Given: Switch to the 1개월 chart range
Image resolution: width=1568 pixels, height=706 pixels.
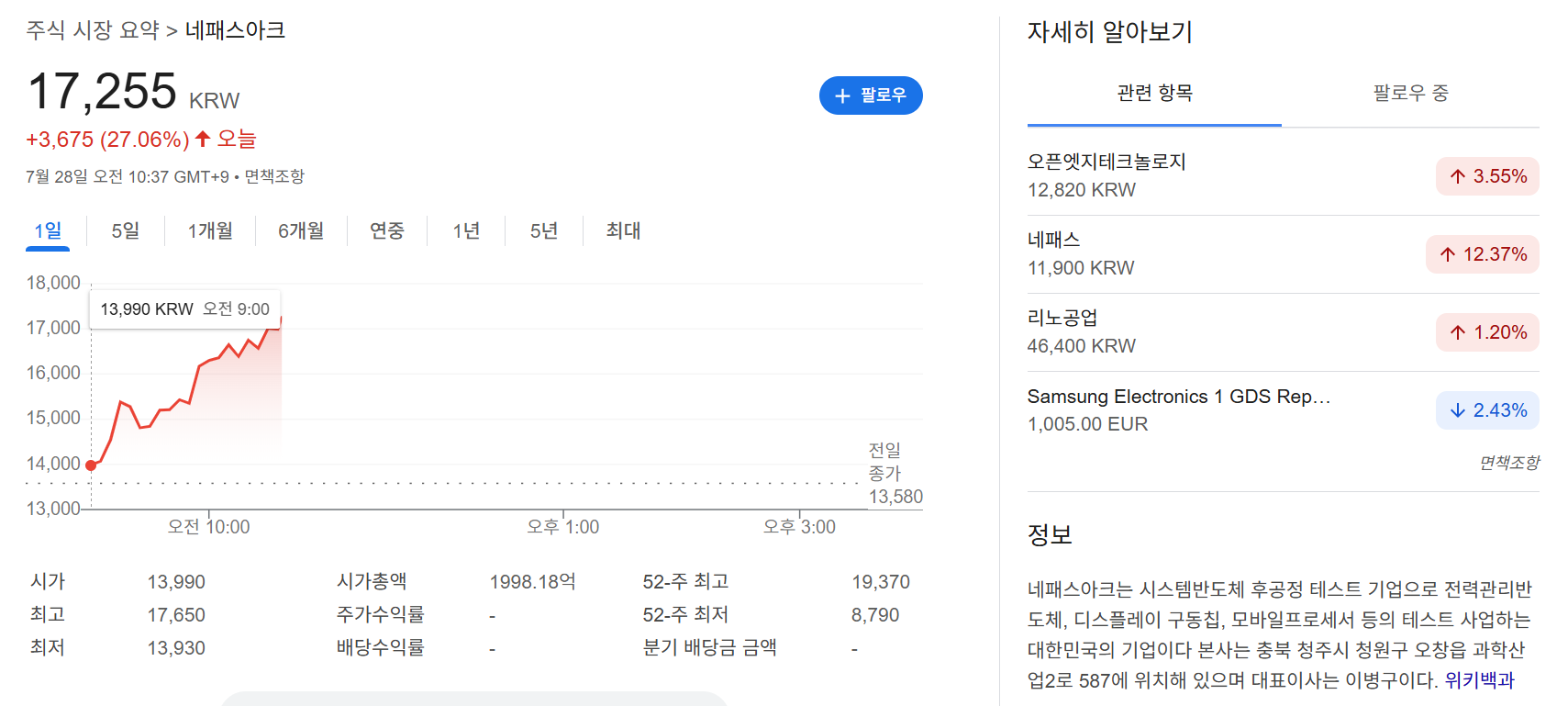Looking at the screenshot, I should pyautogui.click(x=210, y=230).
